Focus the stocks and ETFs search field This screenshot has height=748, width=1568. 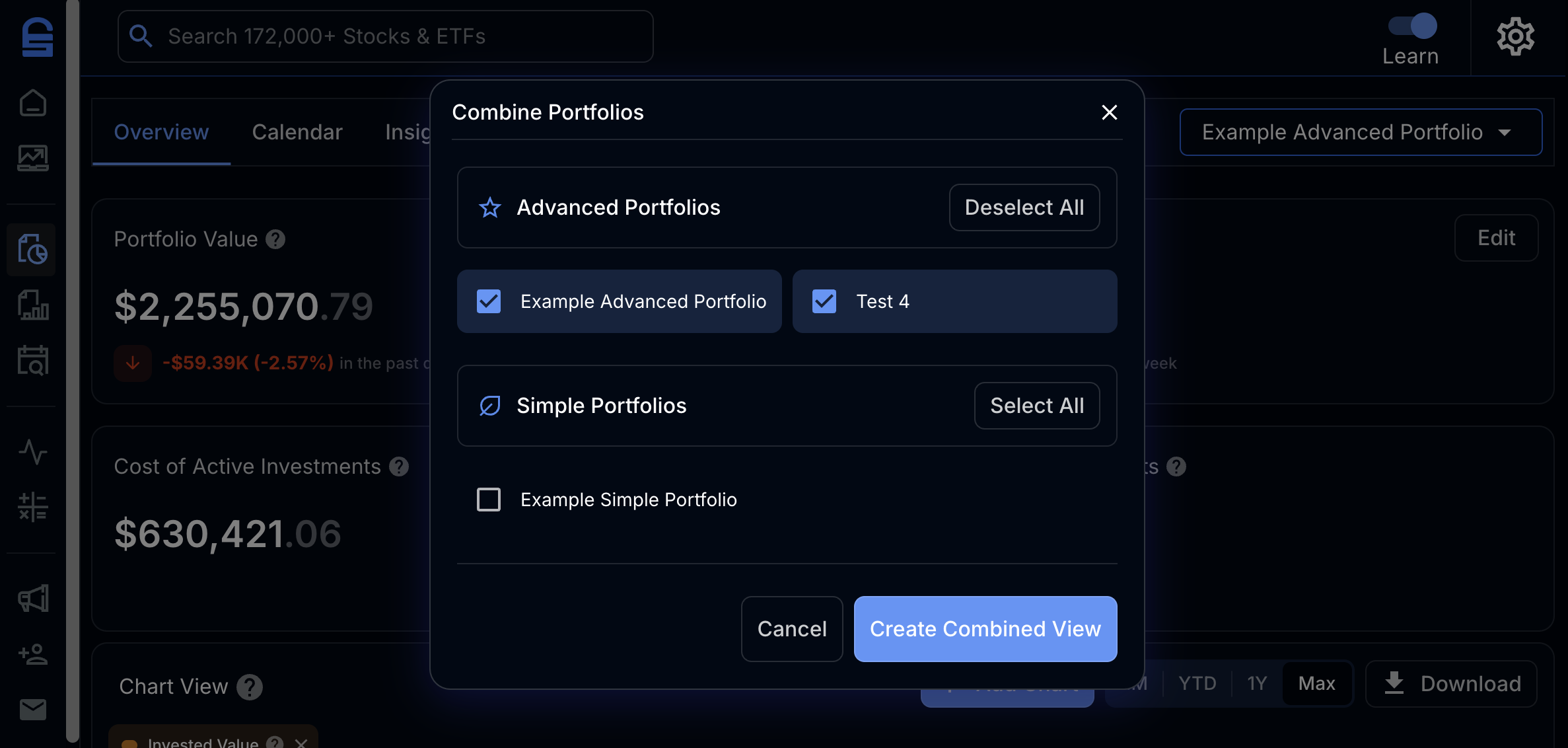[386, 36]
